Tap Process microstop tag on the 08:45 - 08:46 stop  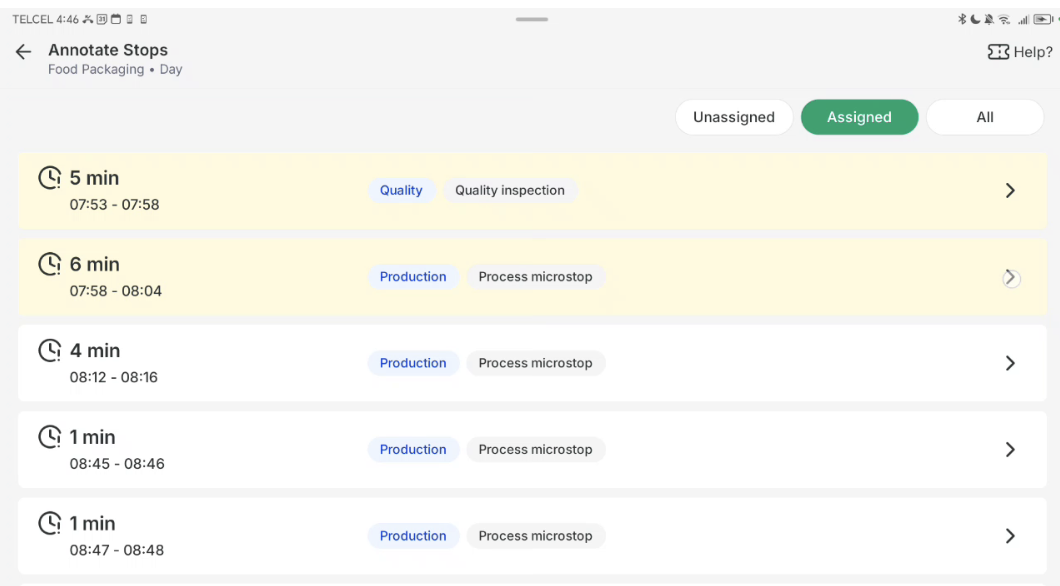[x=535, y=449]
